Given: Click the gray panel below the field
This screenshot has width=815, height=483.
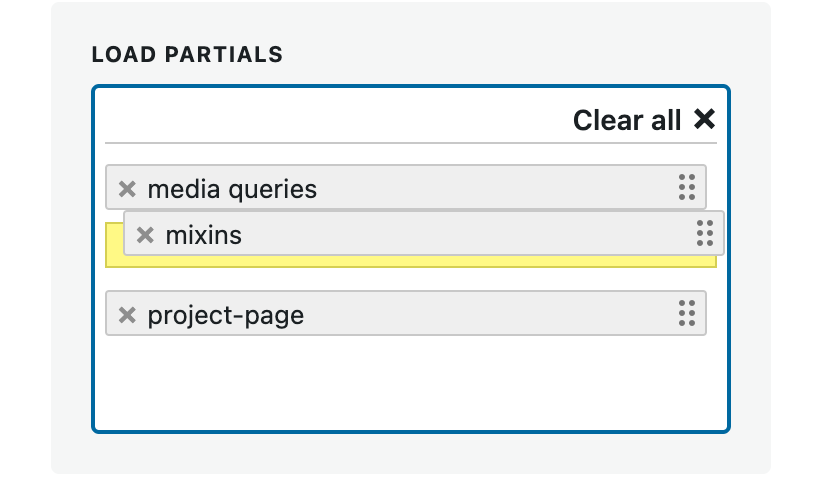Looking at the screenshot, I should (x=411, y=453).
